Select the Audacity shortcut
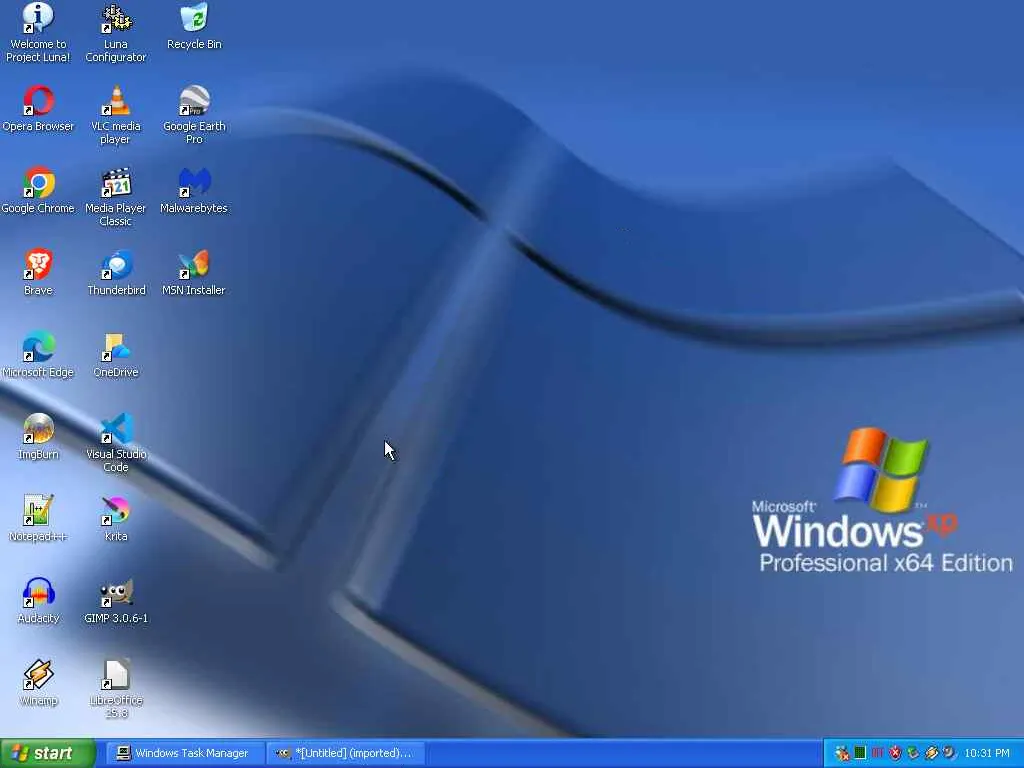Viewport: 1024px width, 768px height. click(x=38, y=601)
